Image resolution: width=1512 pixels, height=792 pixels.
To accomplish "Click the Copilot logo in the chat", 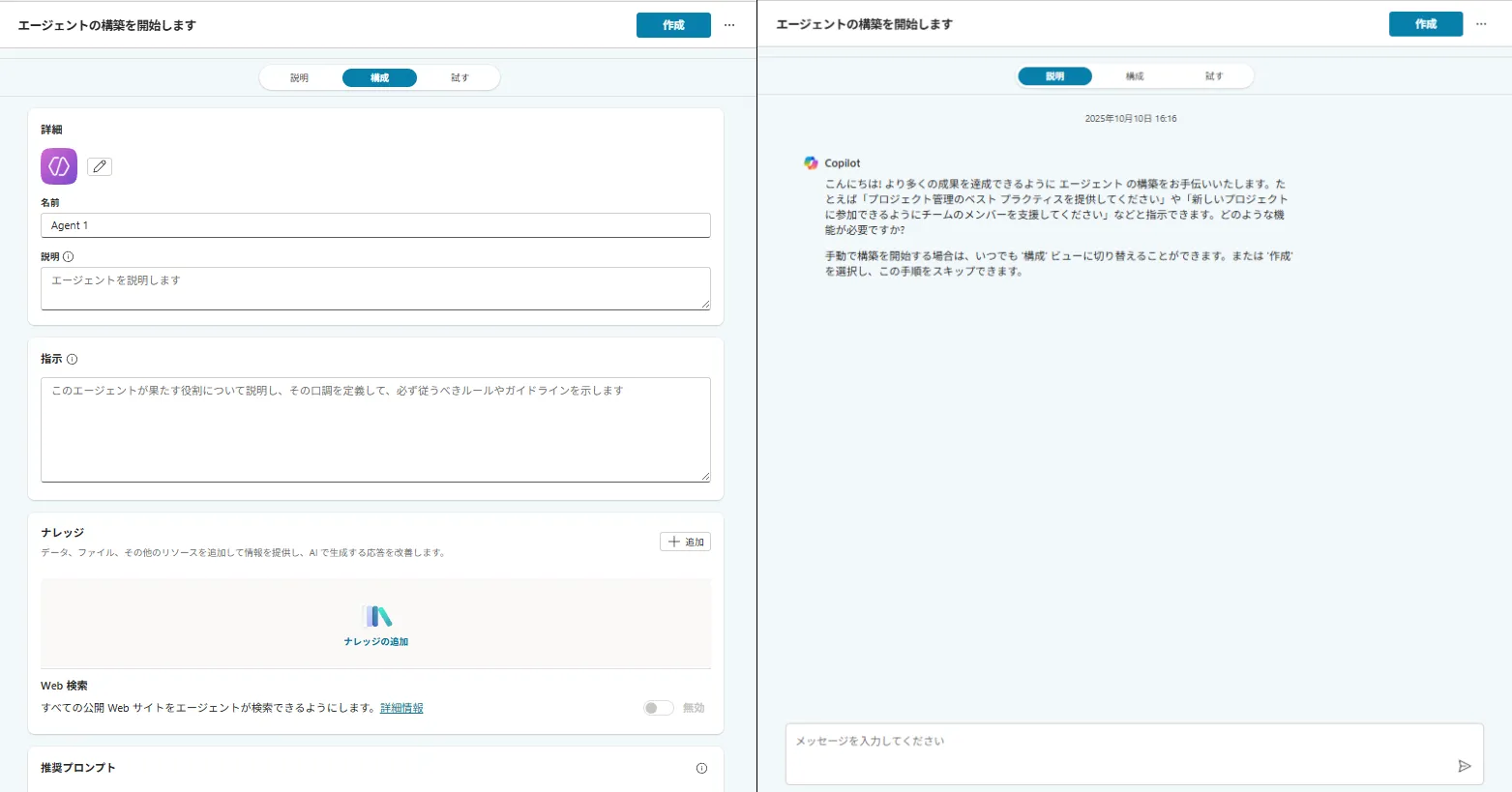I will (x=811, y=163).
